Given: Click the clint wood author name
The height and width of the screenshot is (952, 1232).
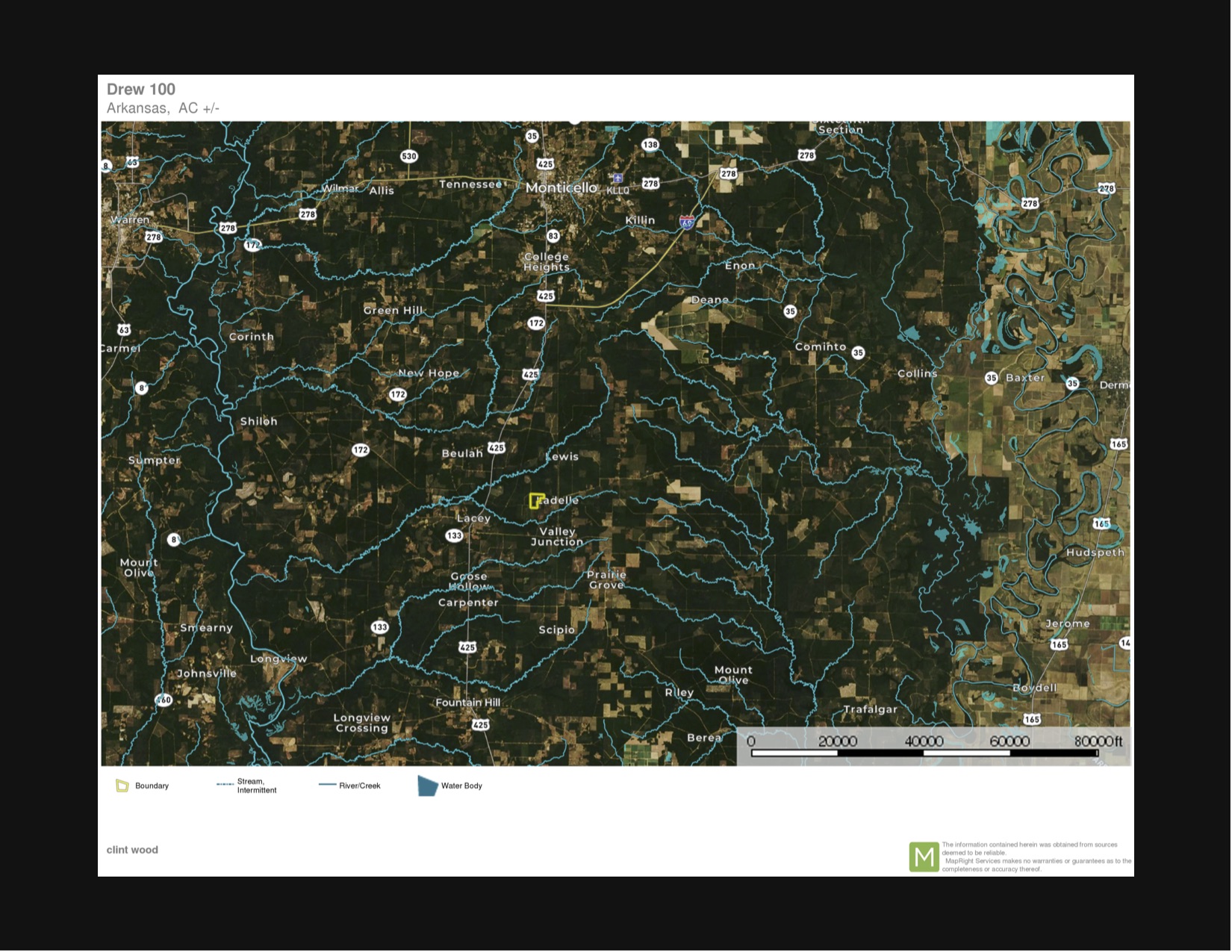Looking at the screenshot, I should click(132, 850).
